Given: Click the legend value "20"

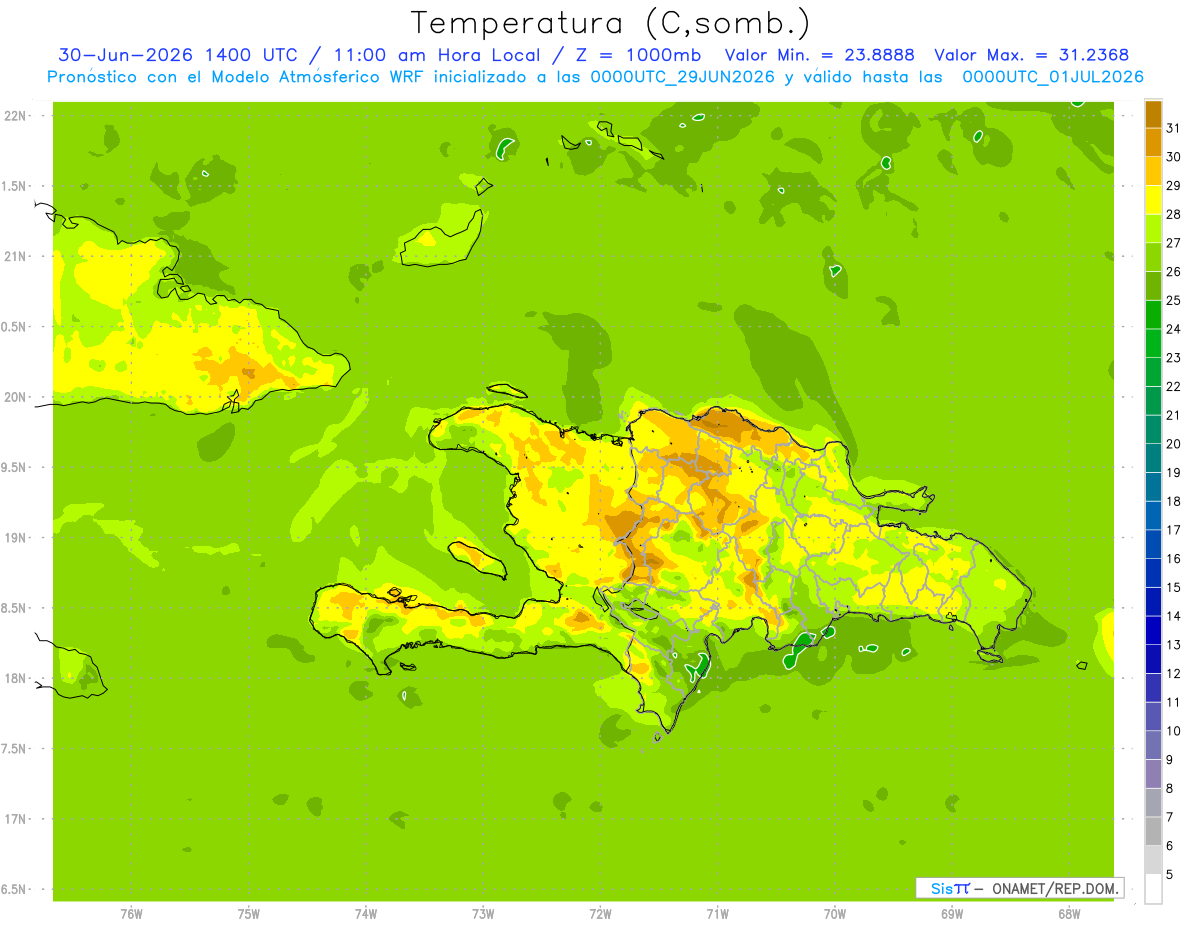Looking at the screenshot, I should tap(1174, 444).
